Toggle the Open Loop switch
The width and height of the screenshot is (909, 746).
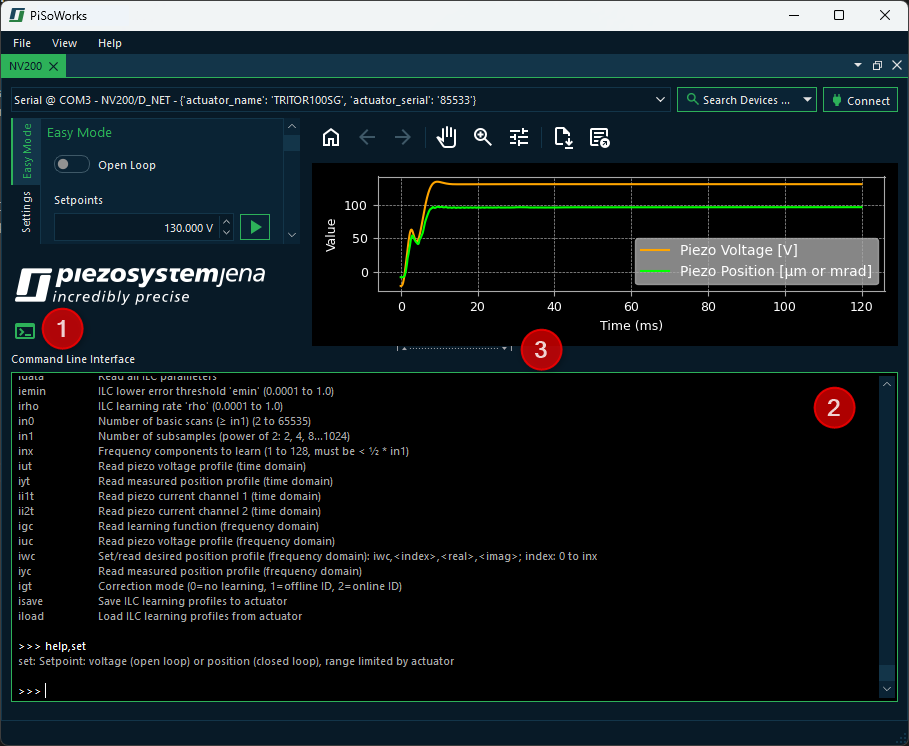click(x=72, y=165)
